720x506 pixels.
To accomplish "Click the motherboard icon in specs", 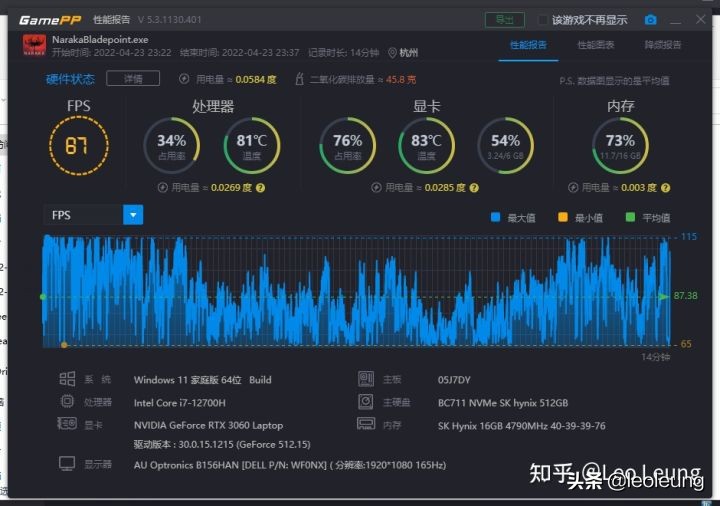I will tap(366, 379).
